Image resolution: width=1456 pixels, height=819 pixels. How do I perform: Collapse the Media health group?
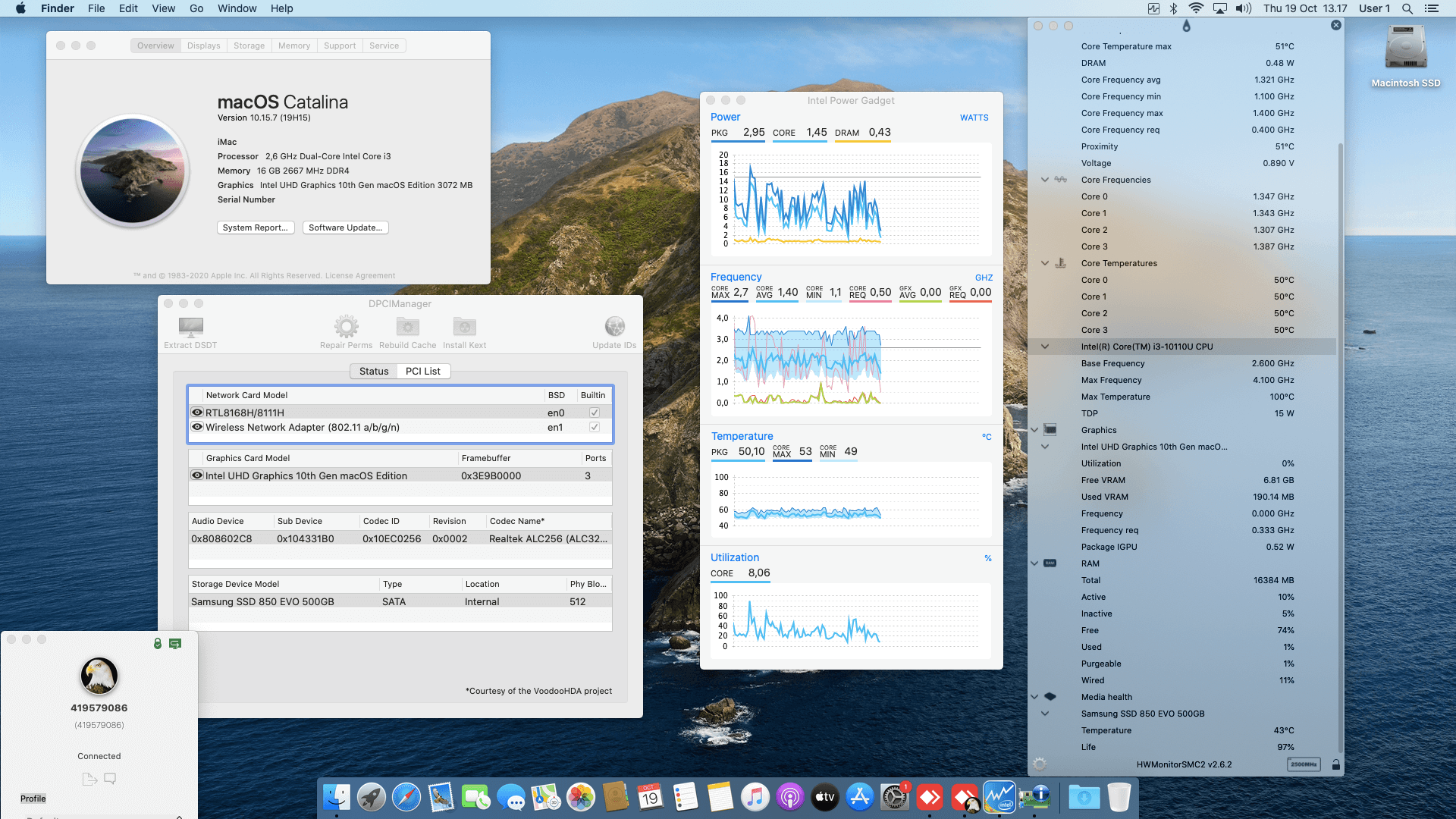pyautogui.click(x=1034, y=697)
